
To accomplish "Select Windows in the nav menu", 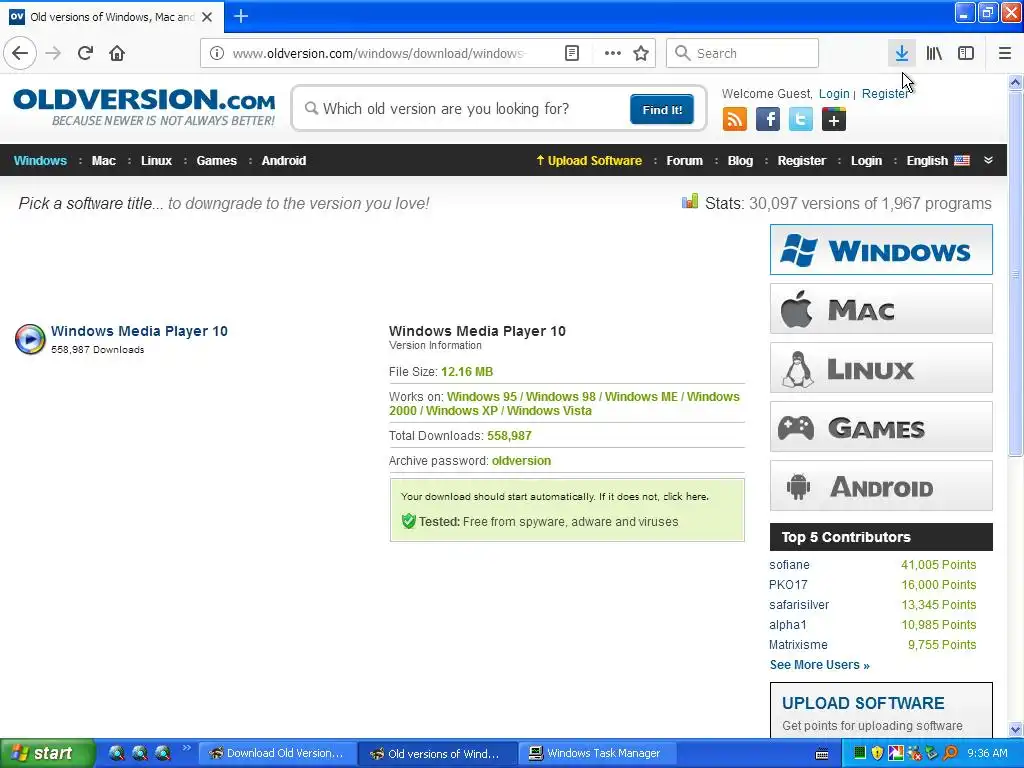I will point(40,161).
